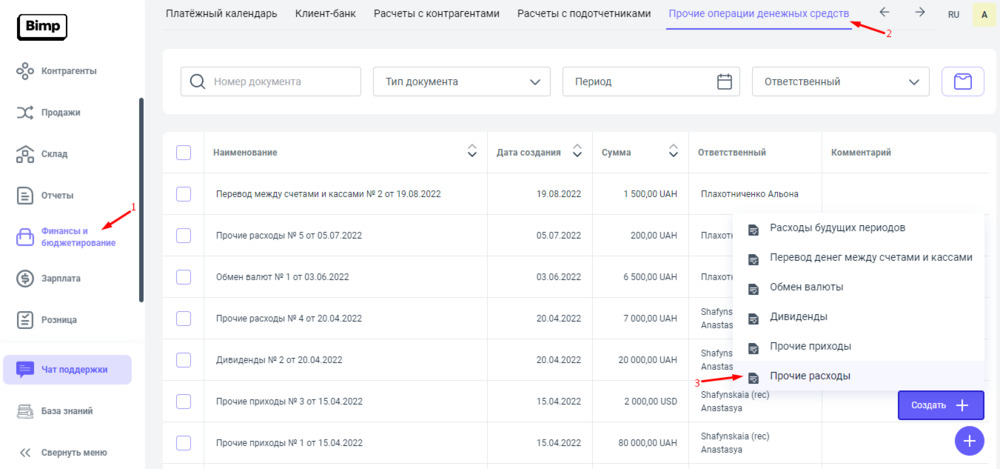Click the round plus floating button
The width and height of the screenshot is (1000, 469).
click(x=968, y=440)
